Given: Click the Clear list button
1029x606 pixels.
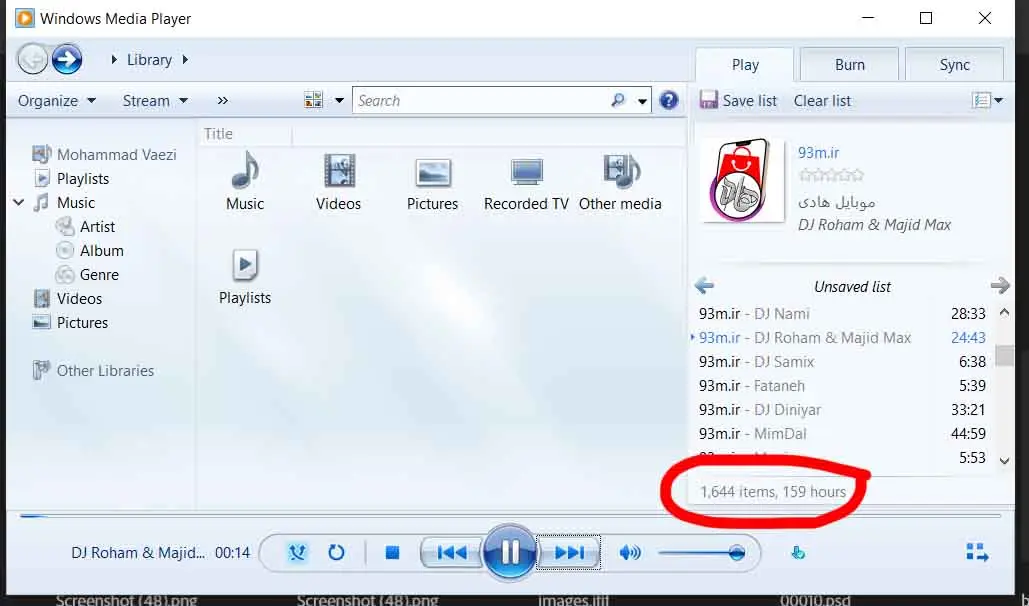Looking at the screenshot, I should tap(822, 100).
